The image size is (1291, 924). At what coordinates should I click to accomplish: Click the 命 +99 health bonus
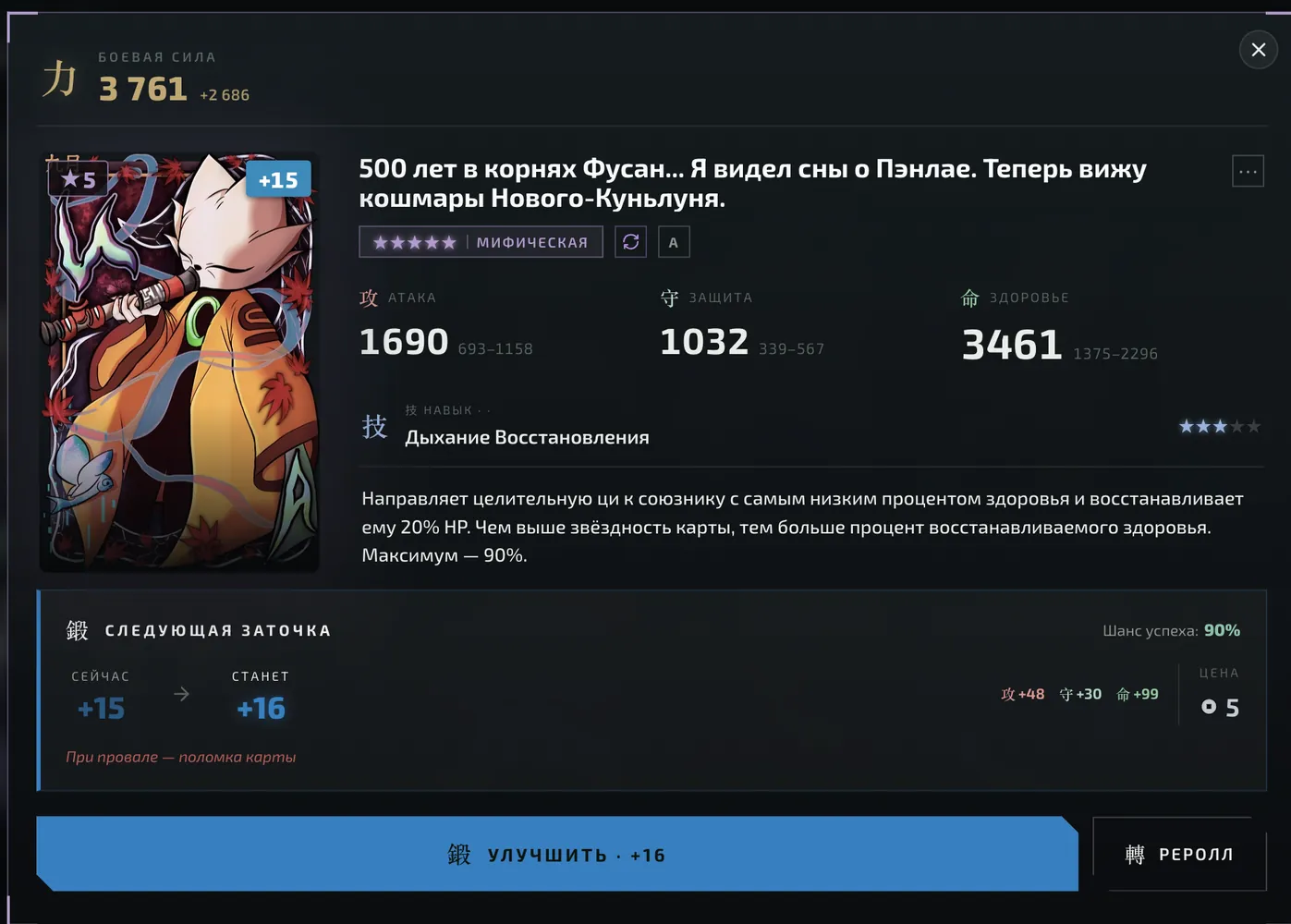click(1138, 694)
